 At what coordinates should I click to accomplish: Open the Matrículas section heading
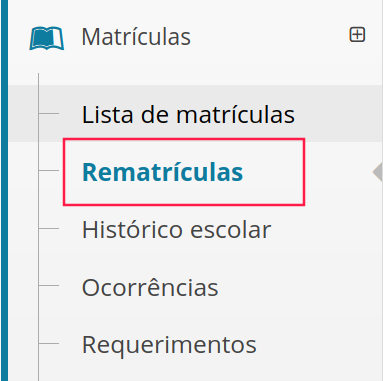coord(136,37)
